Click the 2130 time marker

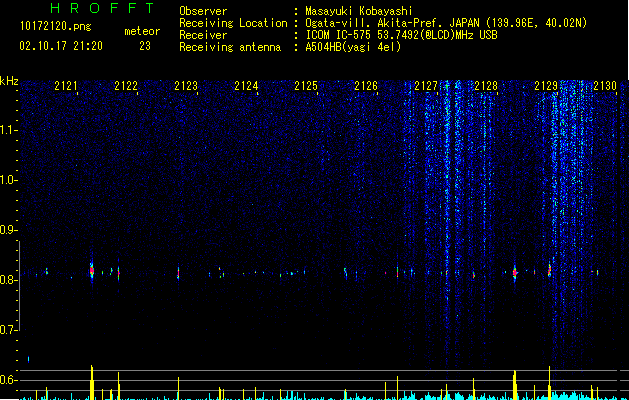coord(605,86)
